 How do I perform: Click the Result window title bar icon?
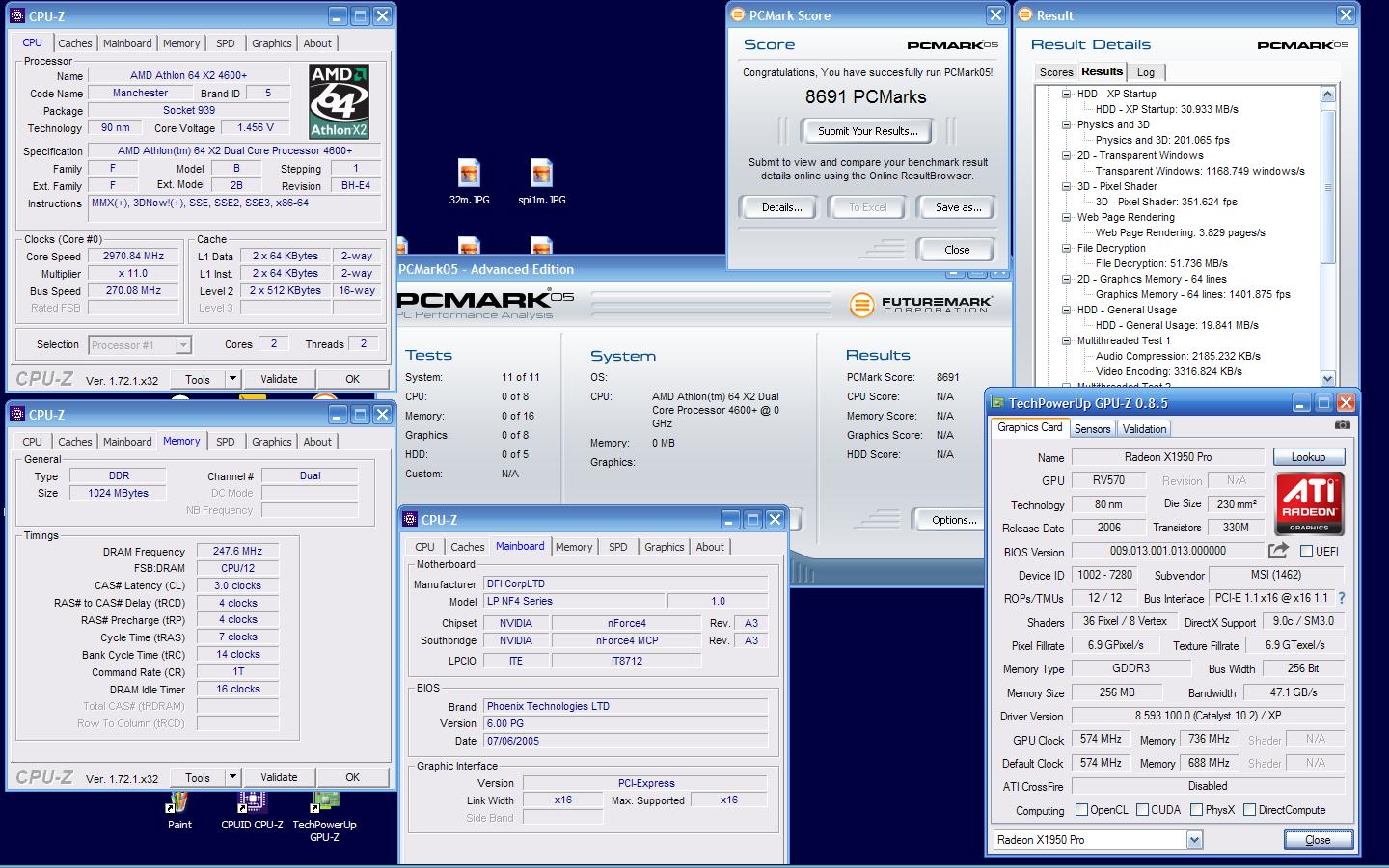1024,15
